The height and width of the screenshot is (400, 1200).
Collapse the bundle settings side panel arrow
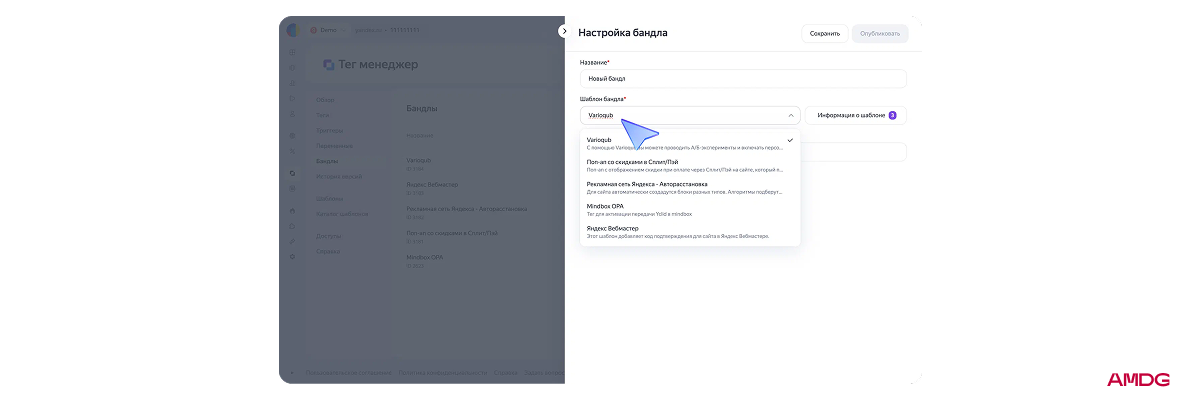pos(563,31)
